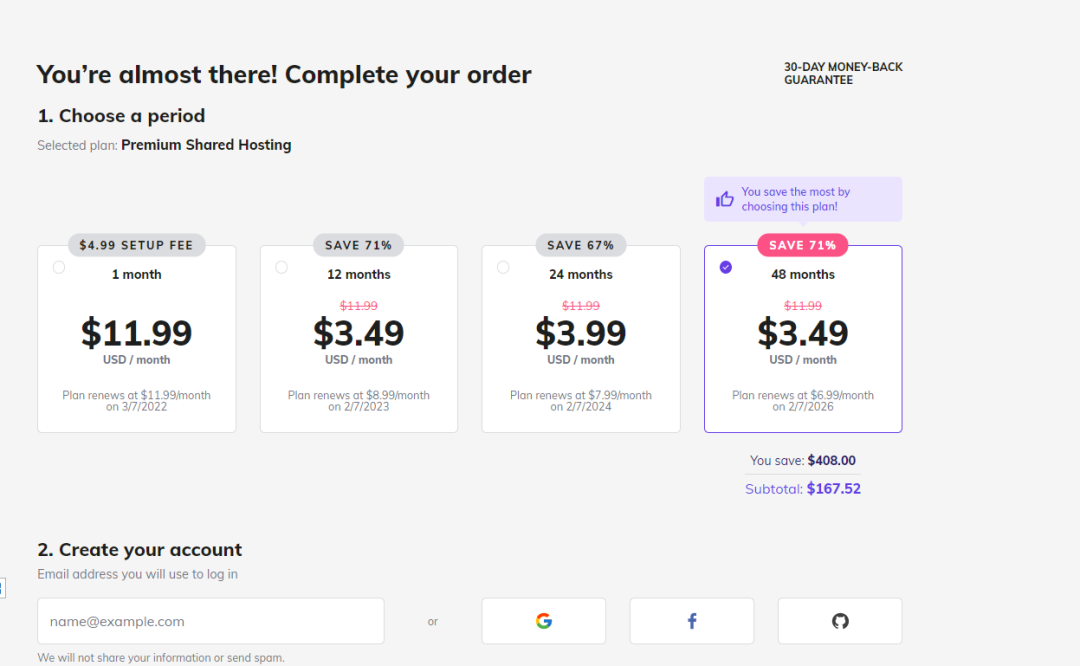Click the thumbs-up savings icon
This screenshot has height=666, width=1080.
click(725, 199)
